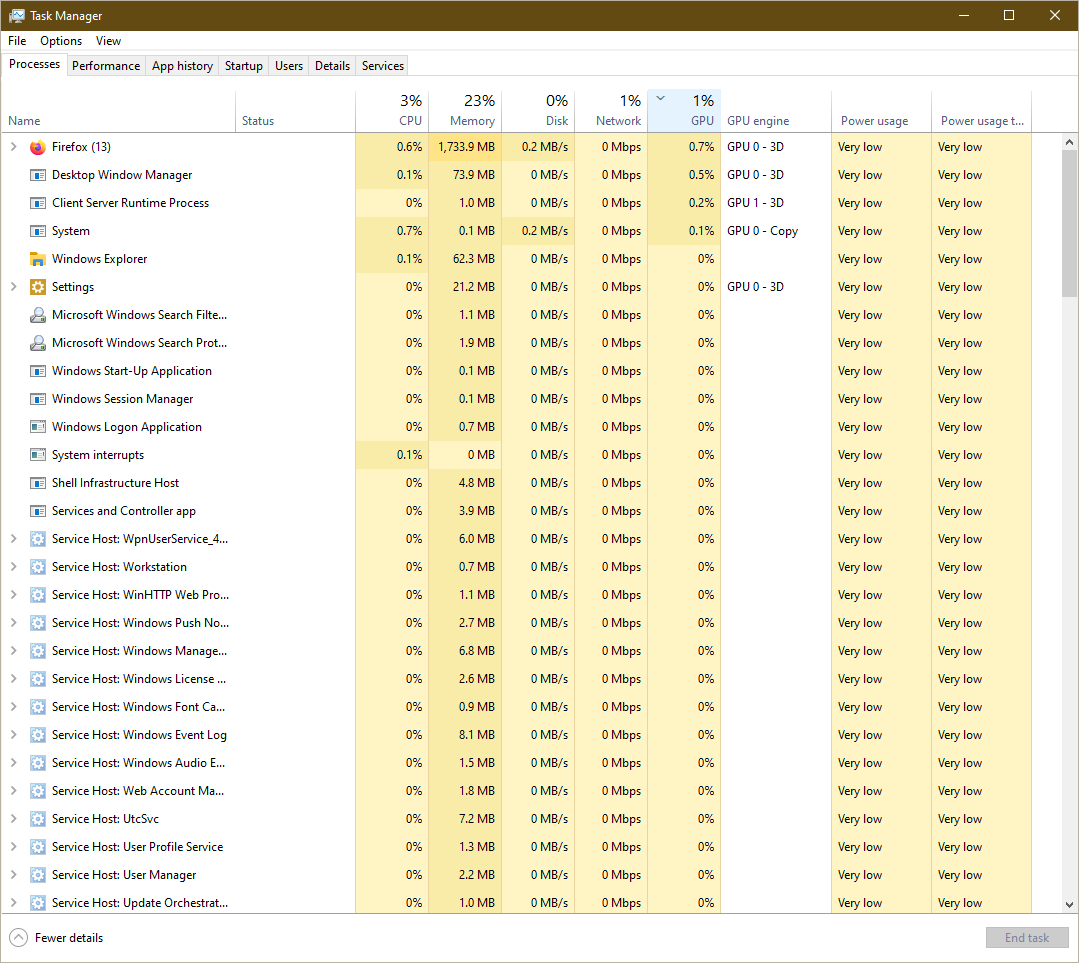Screen dimensions: 1079x963
Task: Click the vertical scrollbar thumb
Action: [x=1069, y=224]
